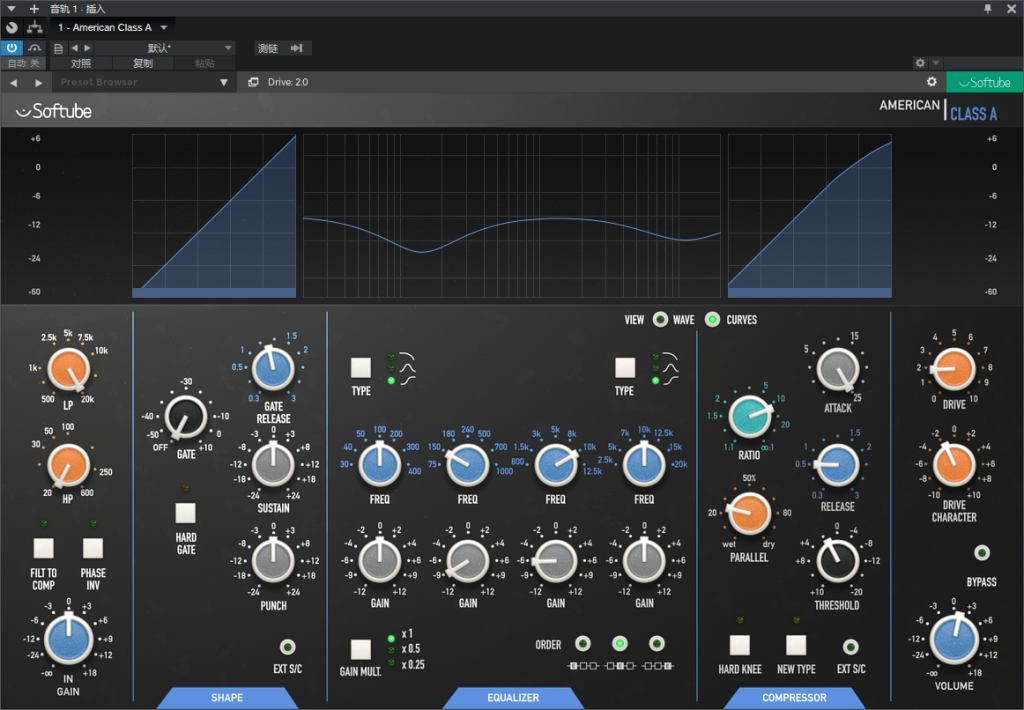Viewport: 1024px width, 710px height.
Task: Click the compressor ATTACK knob
Action: (838, 369)
